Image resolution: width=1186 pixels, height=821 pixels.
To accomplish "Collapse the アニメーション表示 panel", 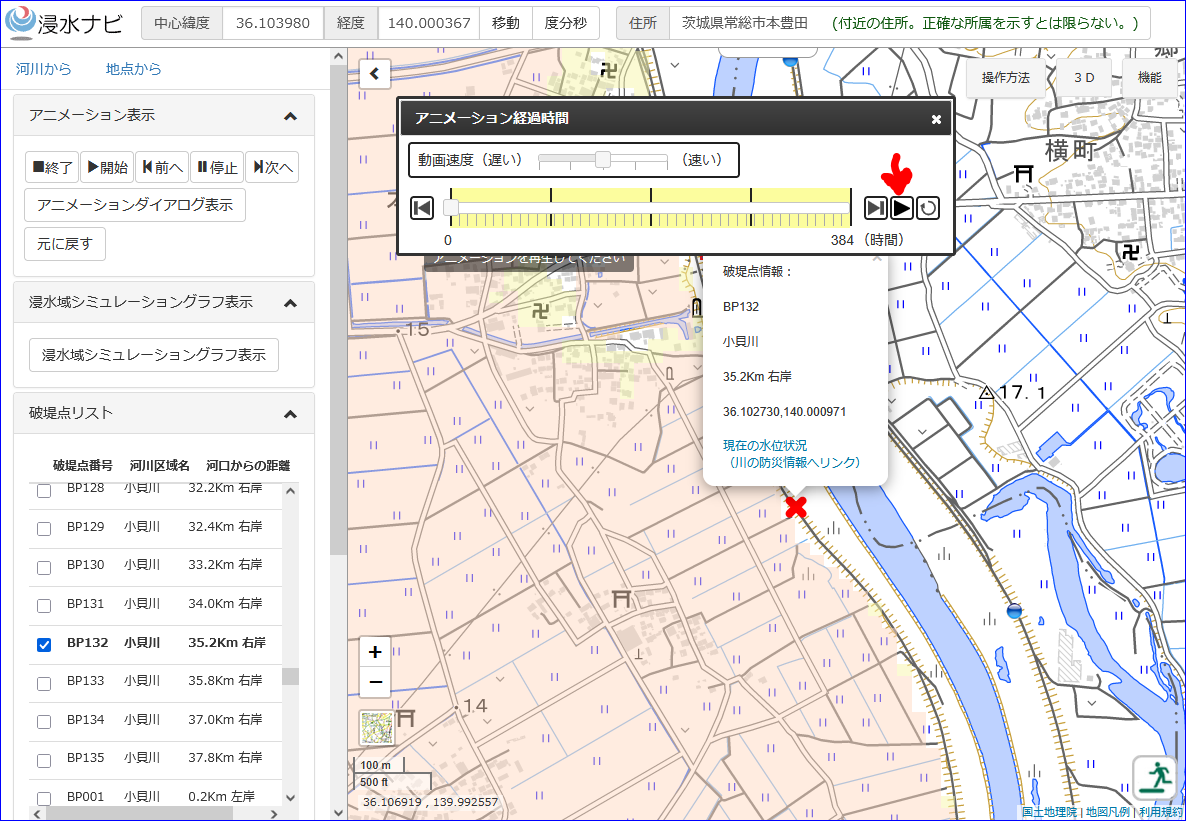I will coord(290,116).
